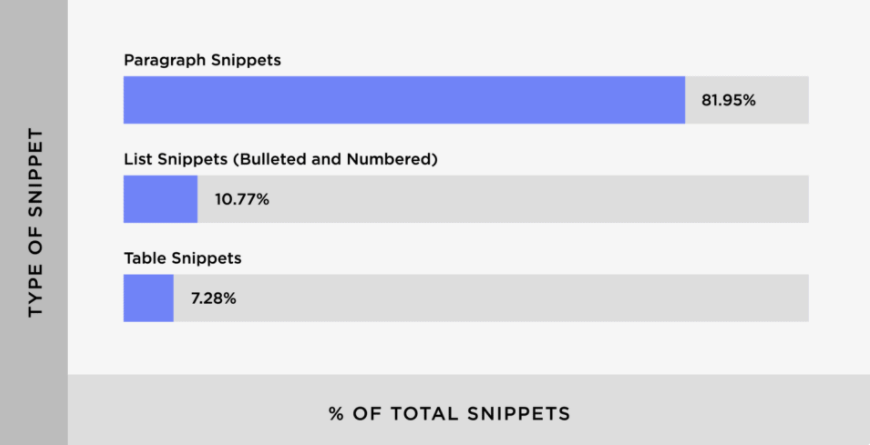
Task: Click the 10.77% percentage value
Action: (242, 200)
